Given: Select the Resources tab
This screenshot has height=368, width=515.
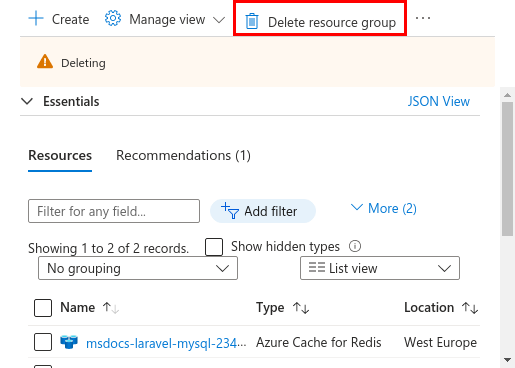Looking at the screenshot, I should click(x=60, y=156).
